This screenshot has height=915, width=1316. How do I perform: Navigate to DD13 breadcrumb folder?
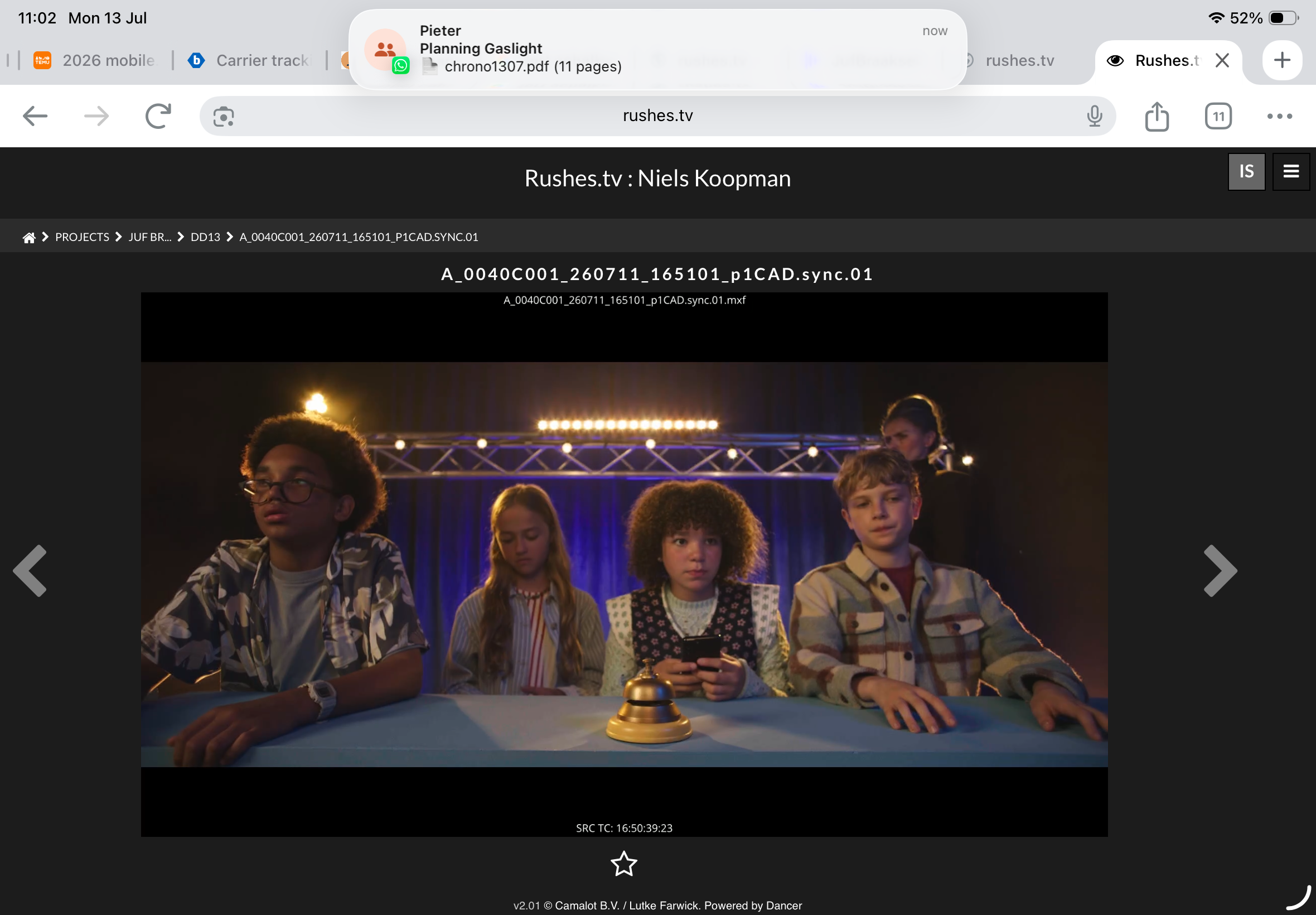(205, 237)
